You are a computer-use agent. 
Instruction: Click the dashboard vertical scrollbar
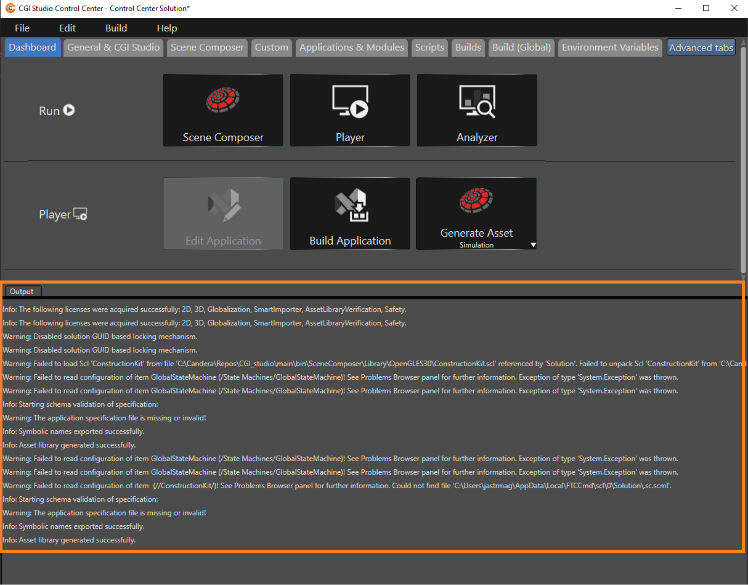743,157
